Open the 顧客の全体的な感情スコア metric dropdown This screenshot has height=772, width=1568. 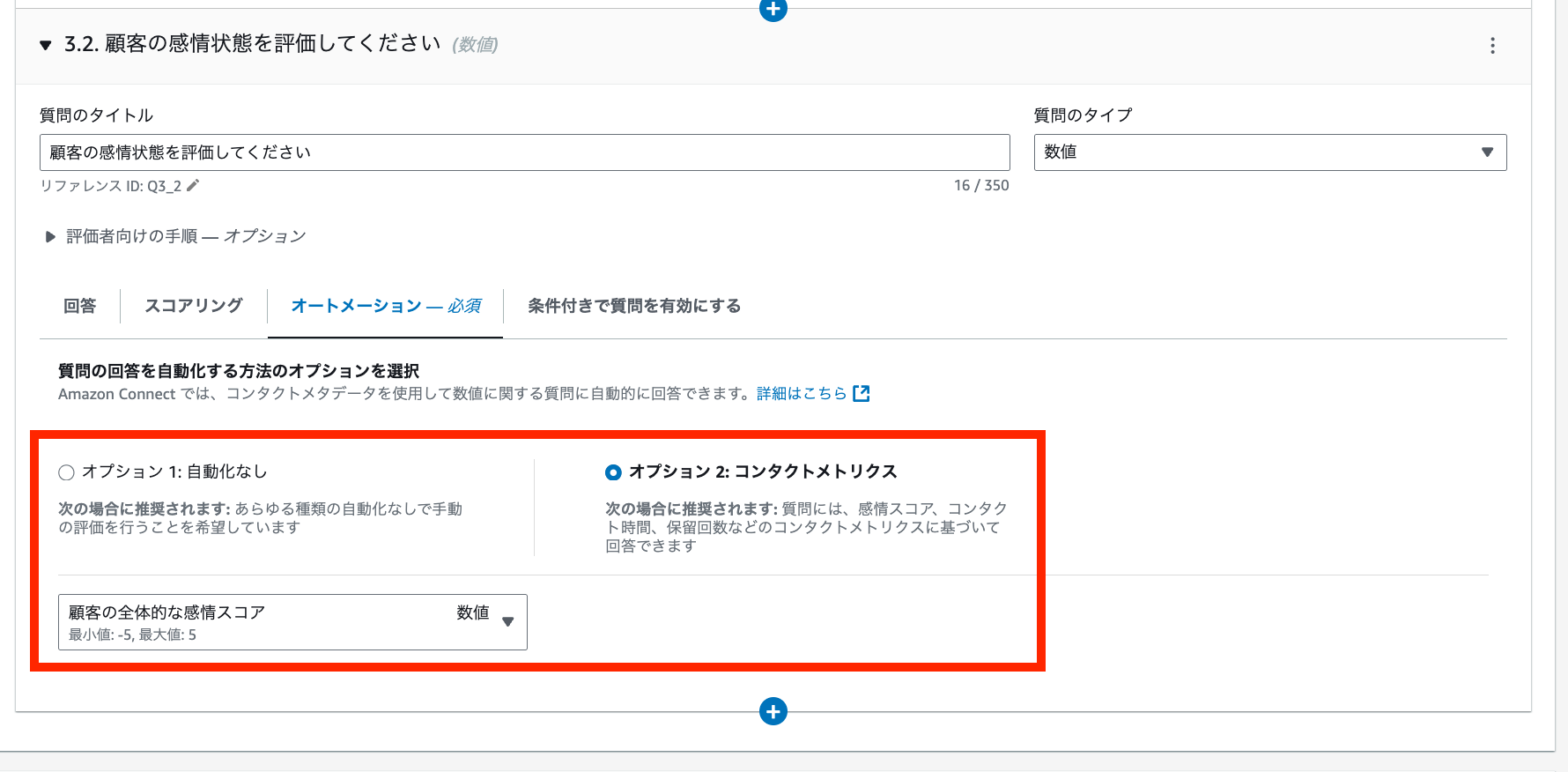292,622
